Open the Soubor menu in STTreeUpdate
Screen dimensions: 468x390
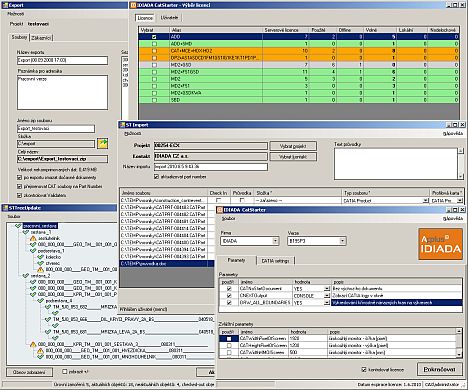(x=14, y=216)
